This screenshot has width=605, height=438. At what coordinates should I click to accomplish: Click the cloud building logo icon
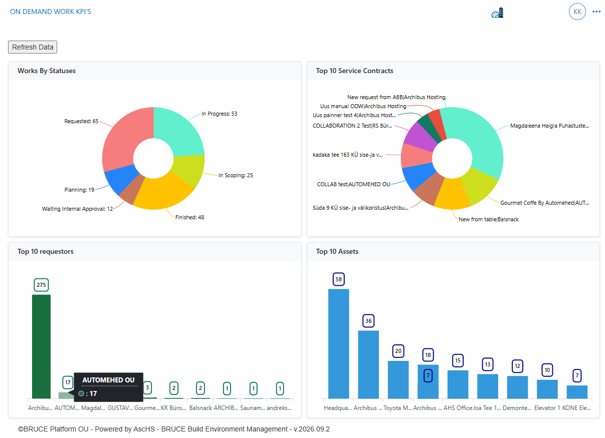point(497,13)
